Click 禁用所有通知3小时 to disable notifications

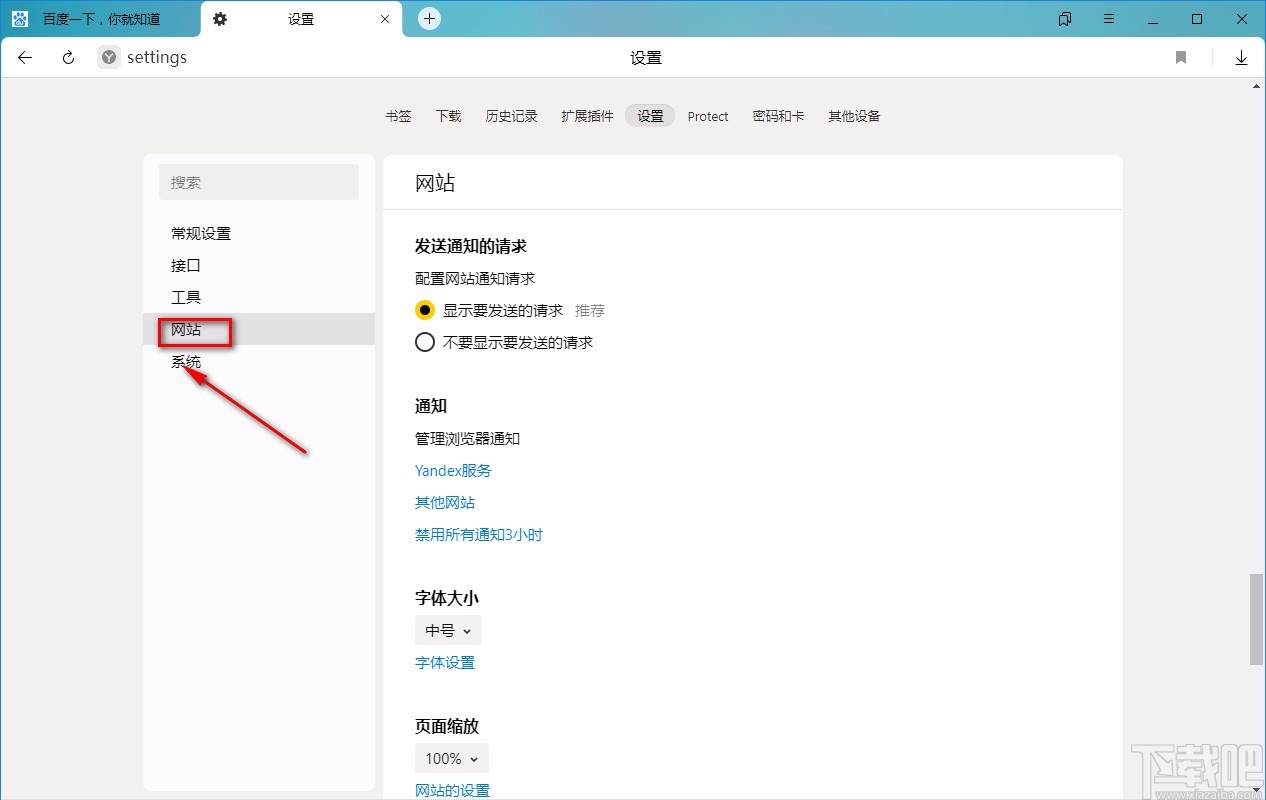coord(478,534)
